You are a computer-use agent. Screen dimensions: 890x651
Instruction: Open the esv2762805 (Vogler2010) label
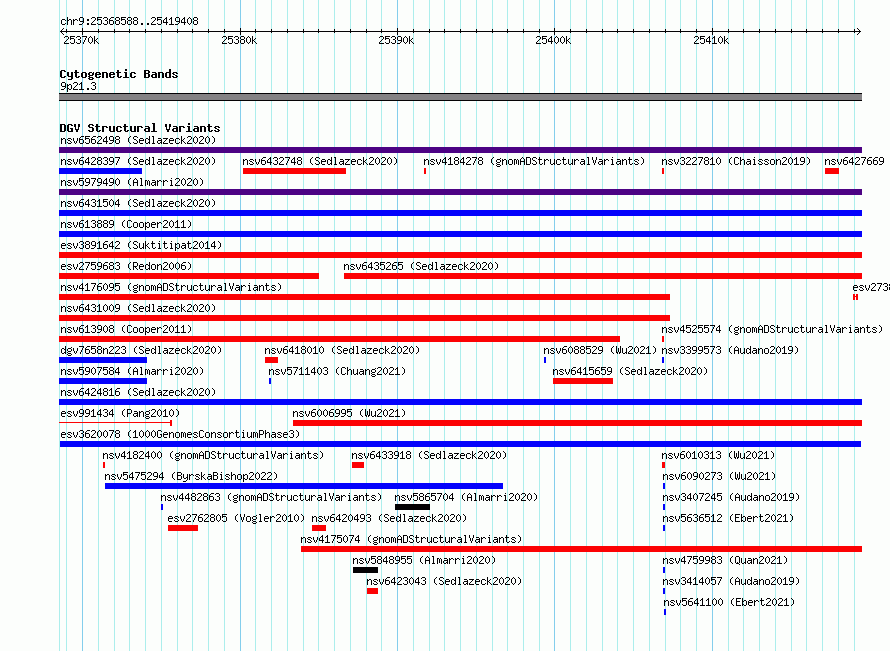[x=236, y=518]
